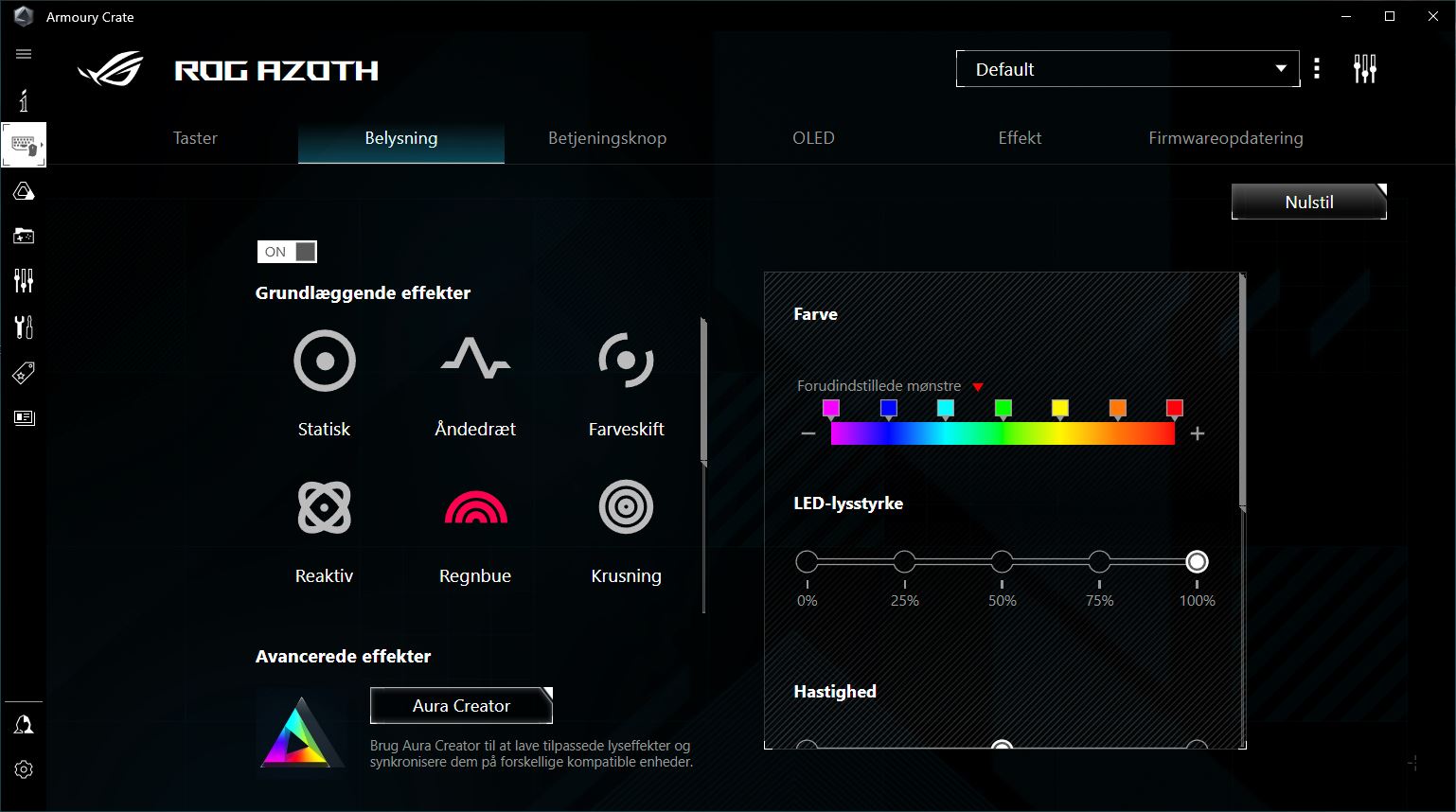Click the color settings panel scrollbar

(1242, 392)
